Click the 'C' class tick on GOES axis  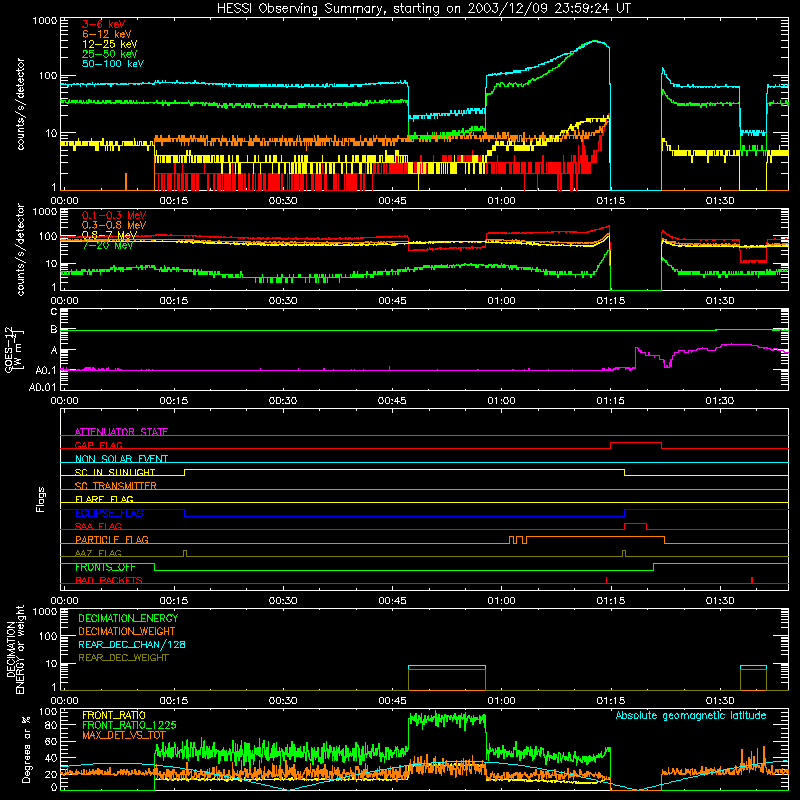pos(54,312)
